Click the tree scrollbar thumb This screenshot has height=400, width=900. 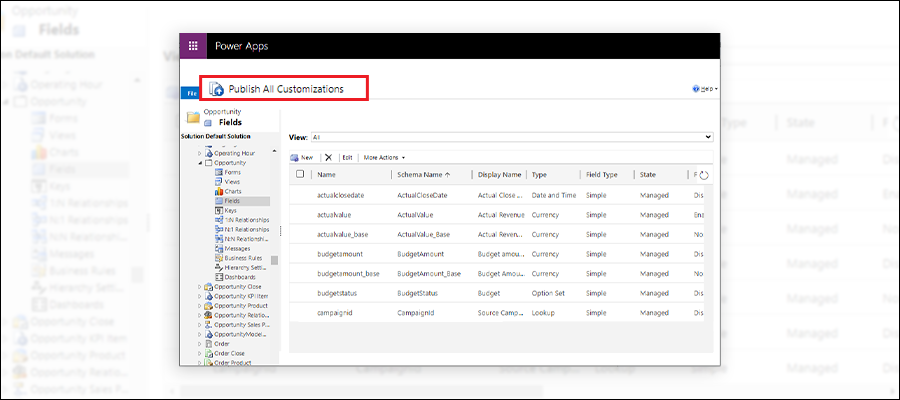pos(274,260)
